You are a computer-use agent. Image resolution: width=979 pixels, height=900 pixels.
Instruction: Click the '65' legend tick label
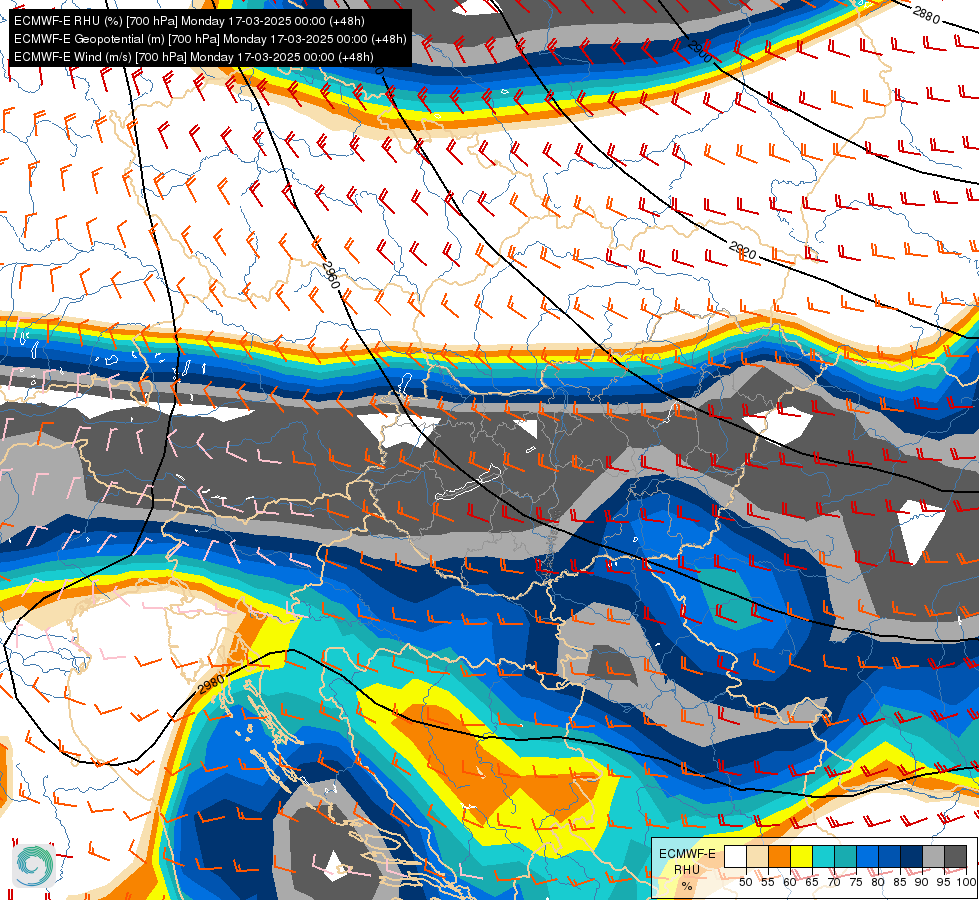tap(812, 882)
